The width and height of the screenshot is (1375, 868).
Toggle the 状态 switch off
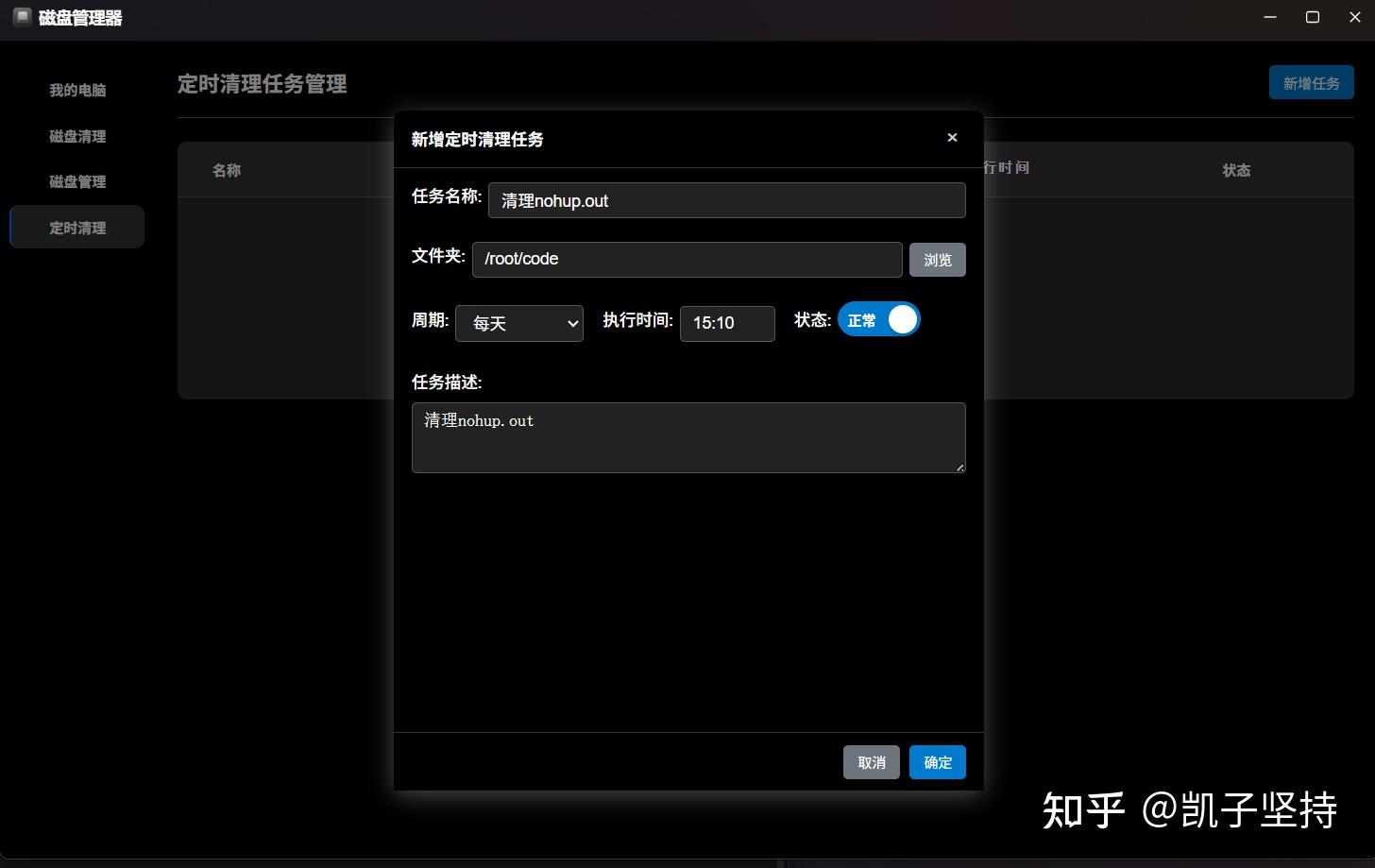878,319
